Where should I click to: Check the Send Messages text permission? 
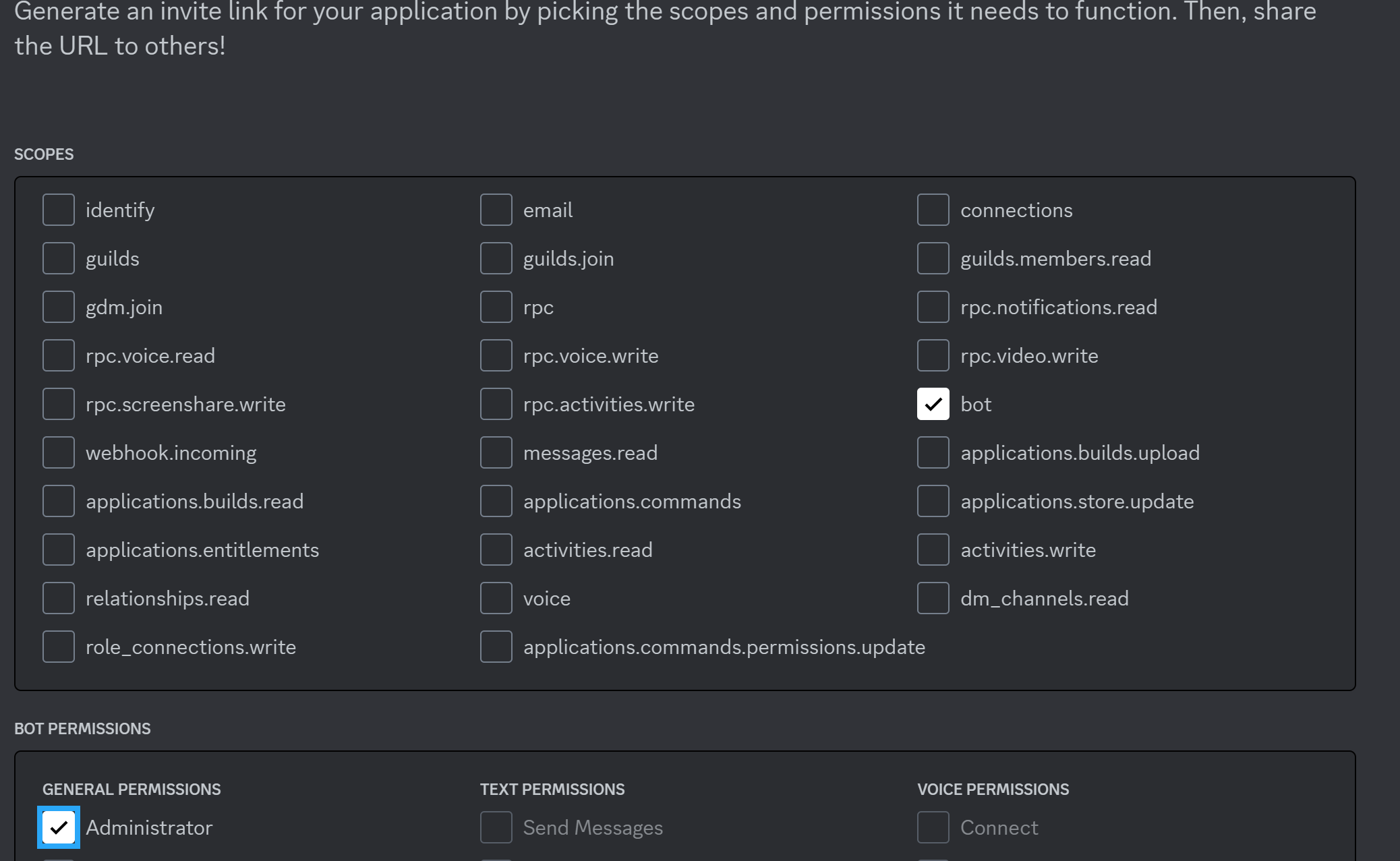coord(496,827)
